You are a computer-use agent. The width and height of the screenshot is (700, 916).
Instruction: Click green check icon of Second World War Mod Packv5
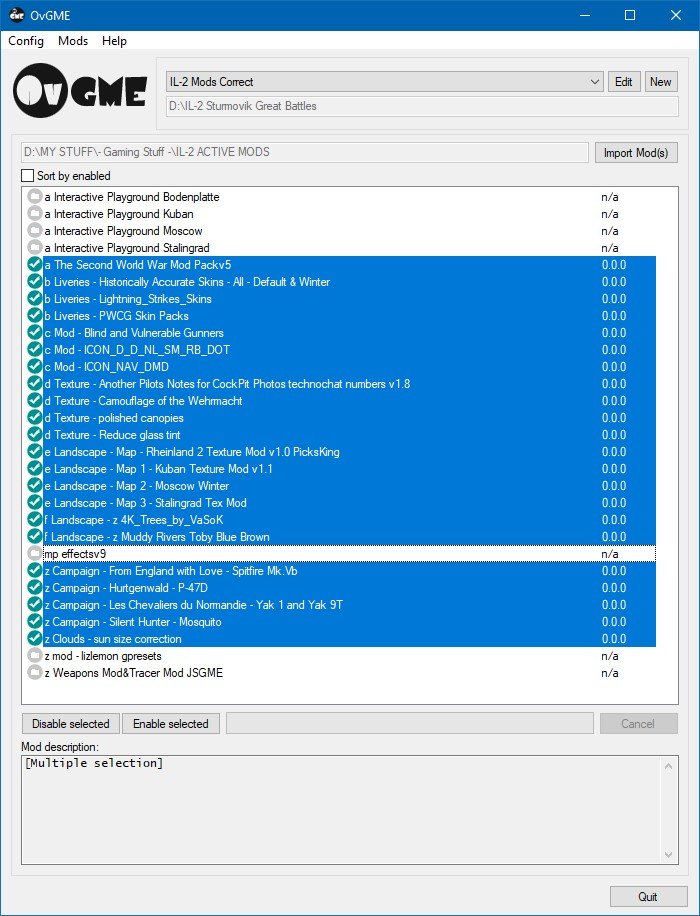(34, 265)
